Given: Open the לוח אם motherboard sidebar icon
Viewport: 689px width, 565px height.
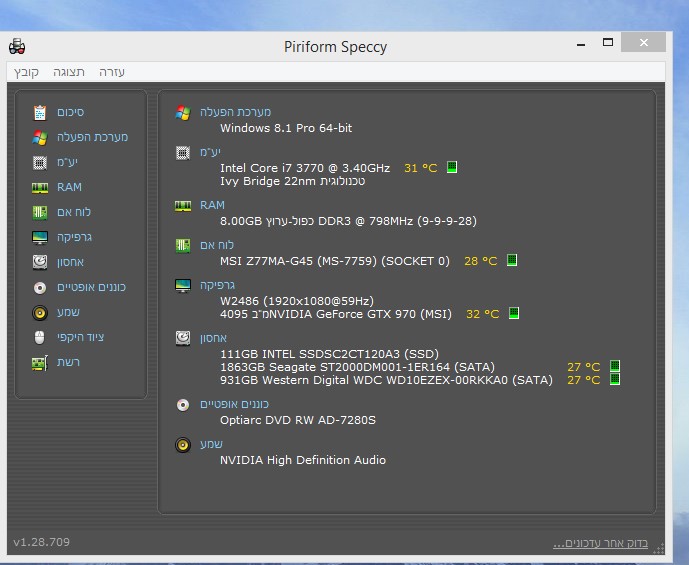Looking at the screenshot, I should pos(40,212).
